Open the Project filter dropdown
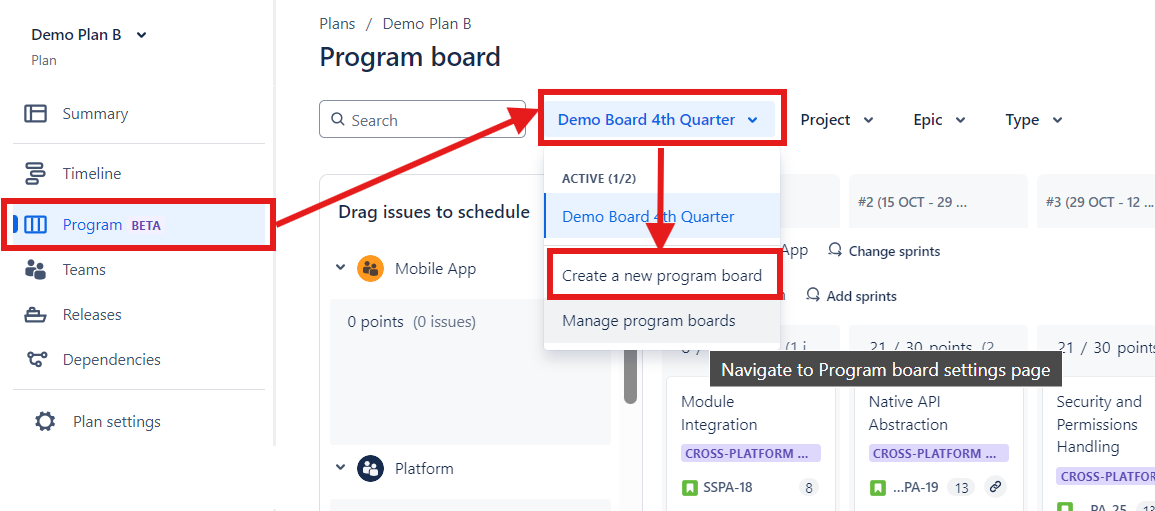This screenshot has height=511, width=1155. pyautogui.click(x=837, y=120)
